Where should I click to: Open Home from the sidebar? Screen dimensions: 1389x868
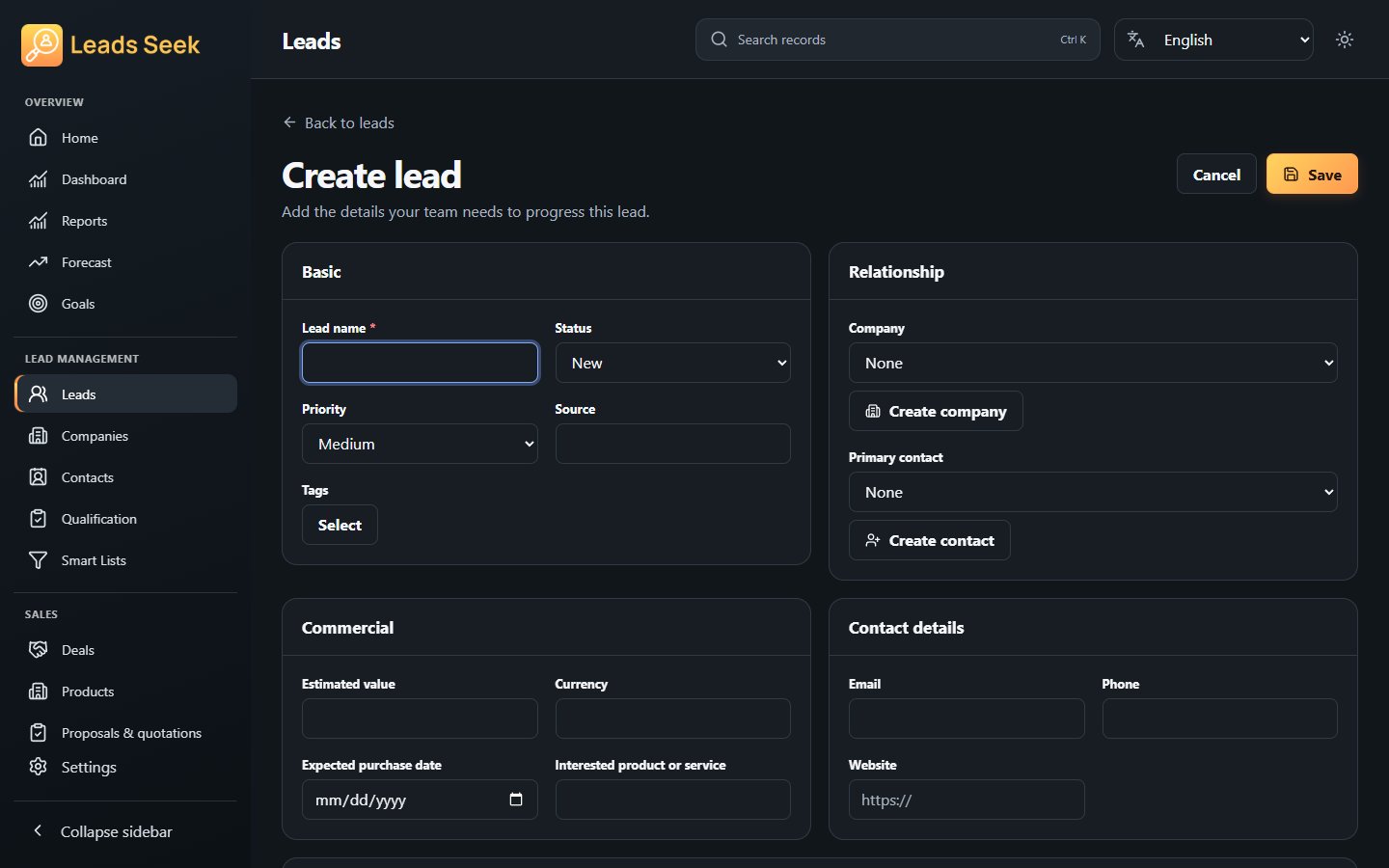(x=125, y=138)
